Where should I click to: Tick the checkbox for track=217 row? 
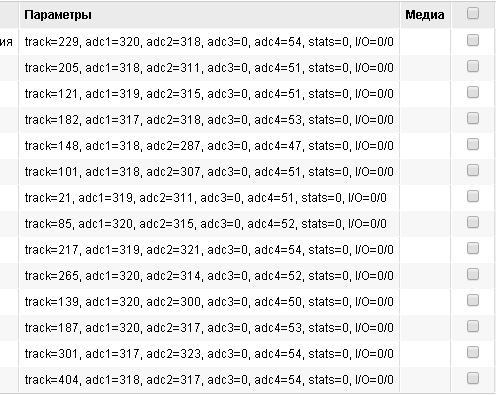[x=473, y=248]
